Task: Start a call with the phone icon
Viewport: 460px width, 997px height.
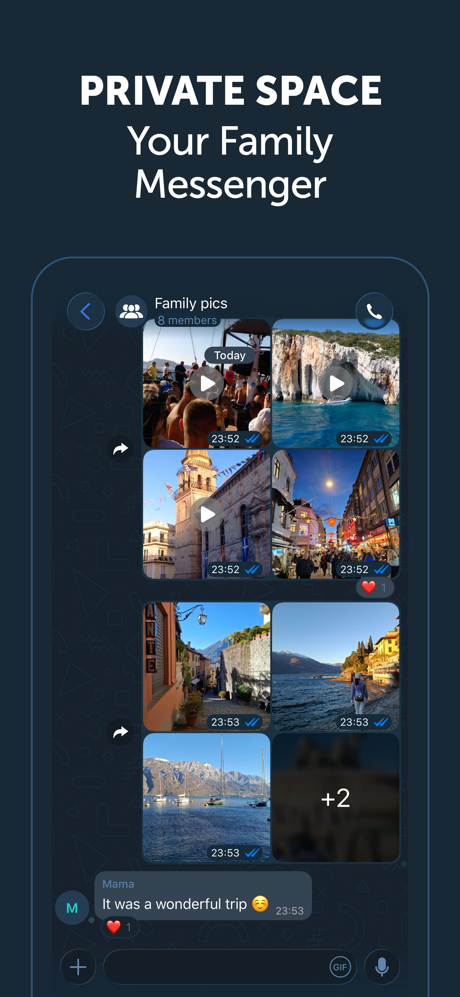Action: tap(374, 312)
